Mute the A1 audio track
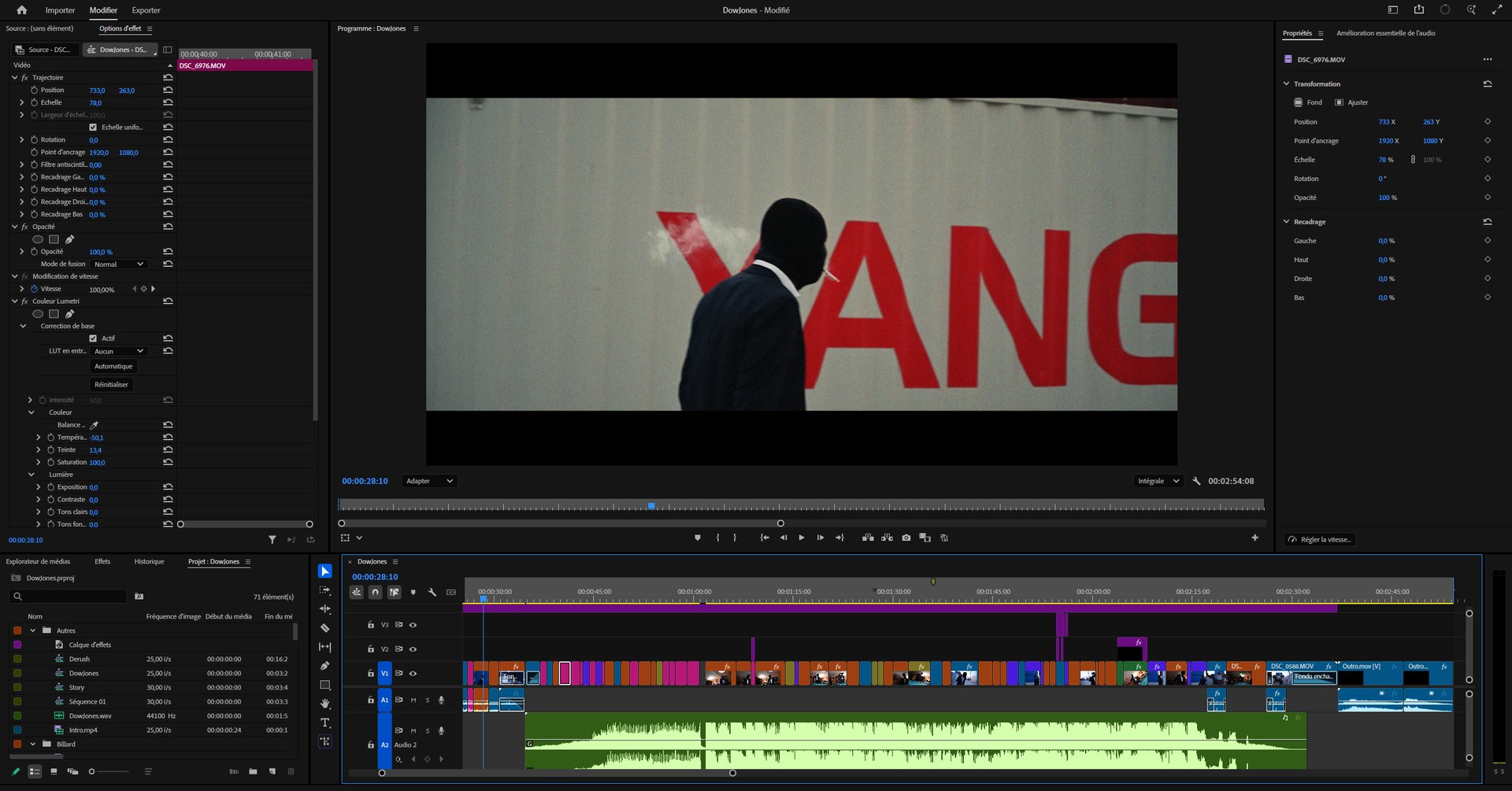Image resolution: width=1512 pixels, height=791 pixels. tap(413, 700)
